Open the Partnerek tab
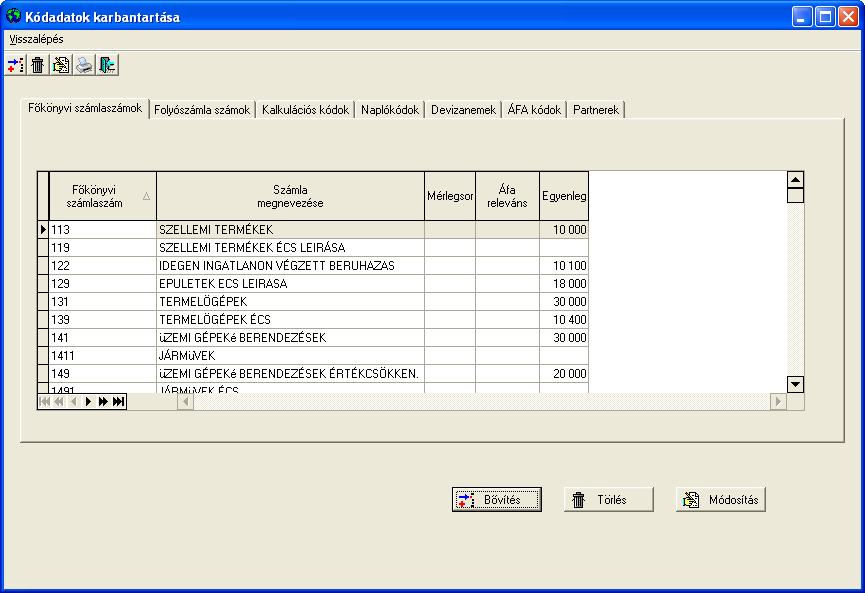Screen dimensions: 865x593 coord(596,110)
